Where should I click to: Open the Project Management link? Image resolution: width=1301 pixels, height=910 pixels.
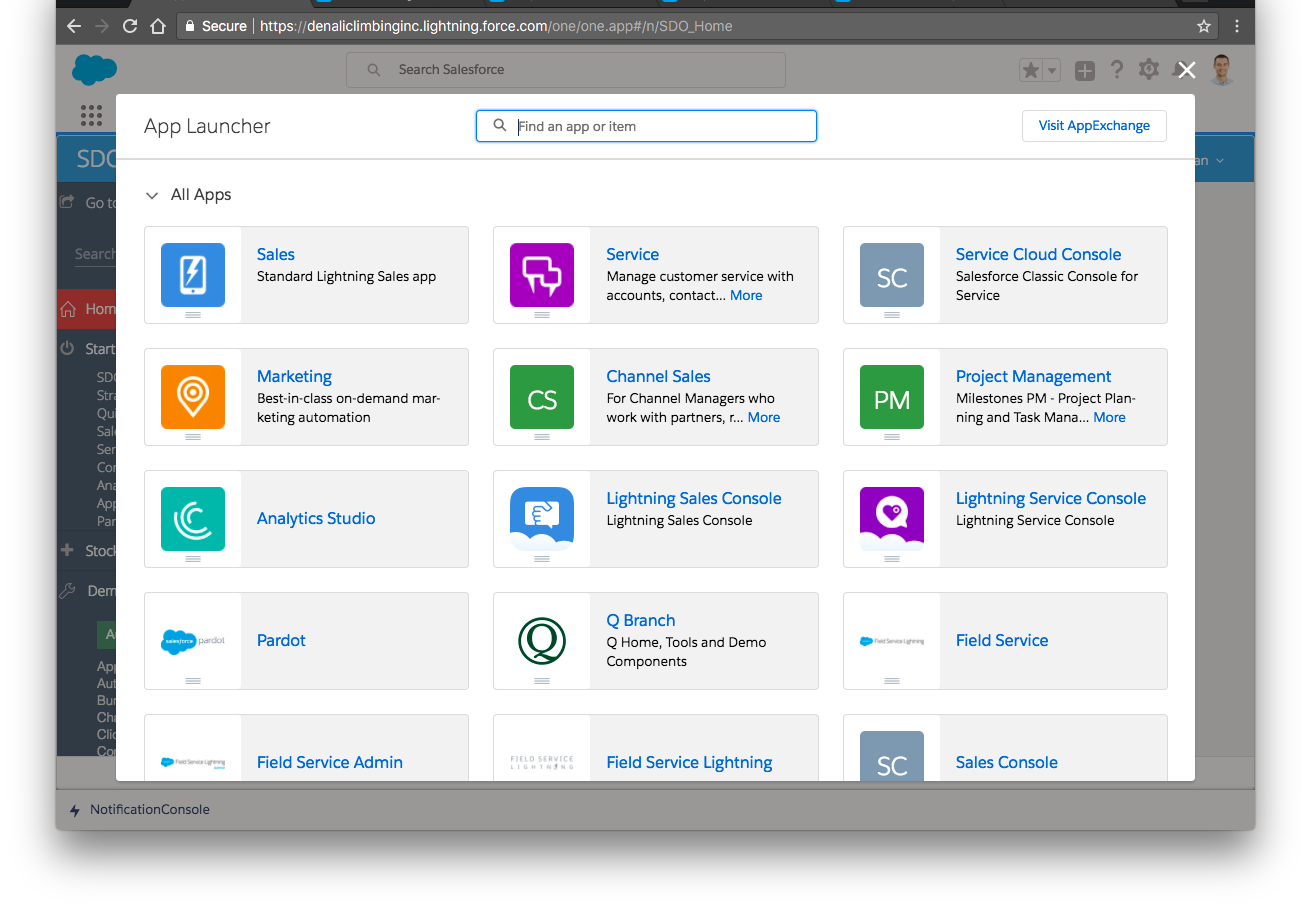[1033, 376]
